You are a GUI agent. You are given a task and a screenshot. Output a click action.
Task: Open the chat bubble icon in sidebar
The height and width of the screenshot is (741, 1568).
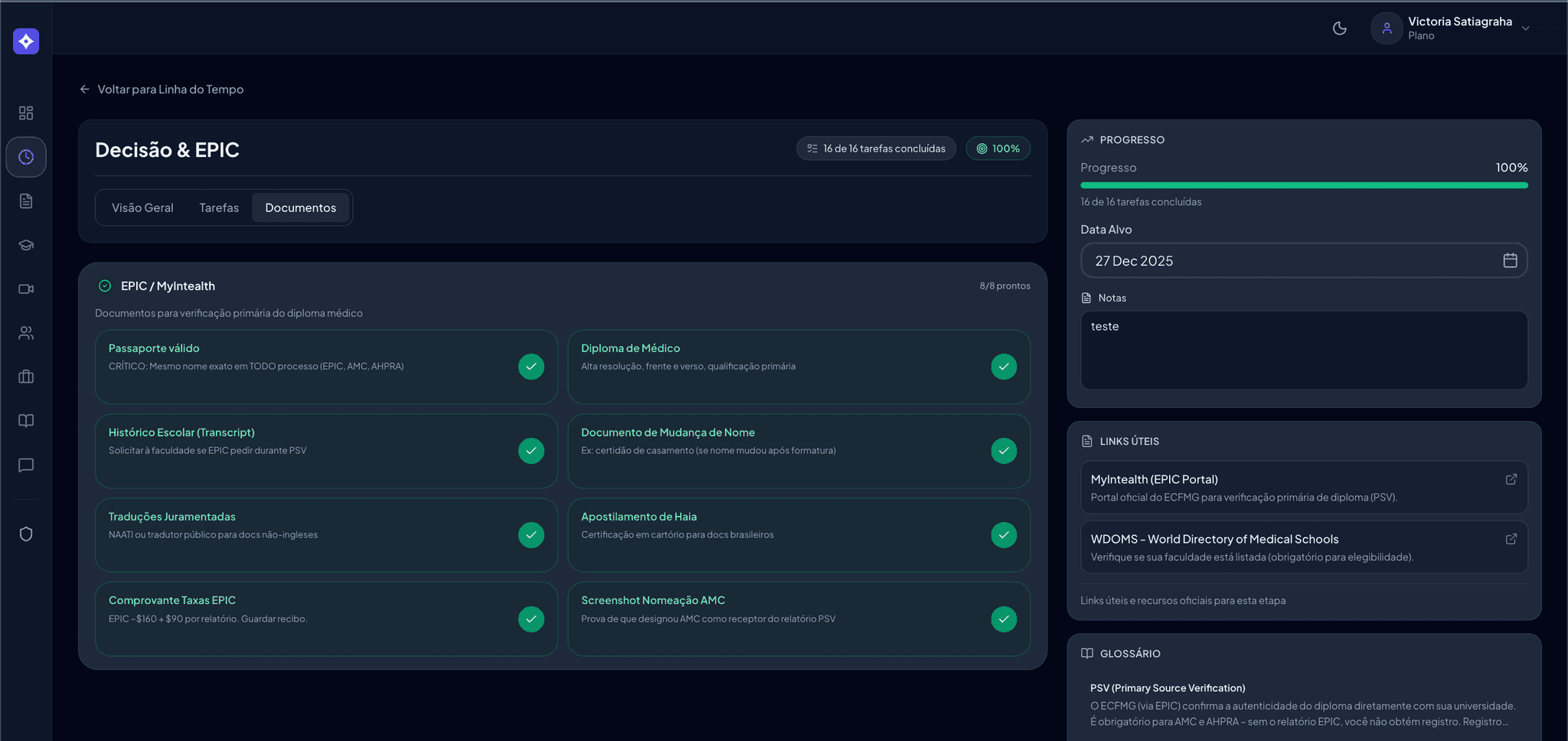coord(25,465)
